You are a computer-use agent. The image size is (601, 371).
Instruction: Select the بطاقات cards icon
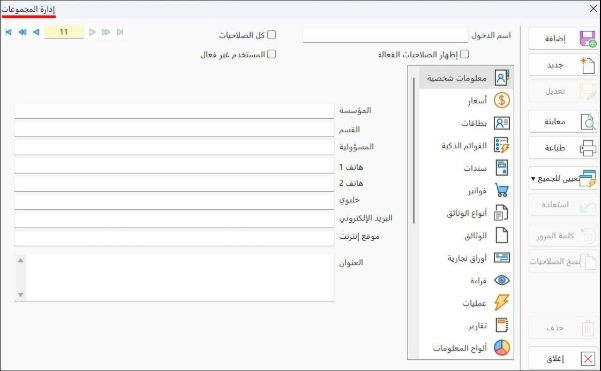point(501,123)
